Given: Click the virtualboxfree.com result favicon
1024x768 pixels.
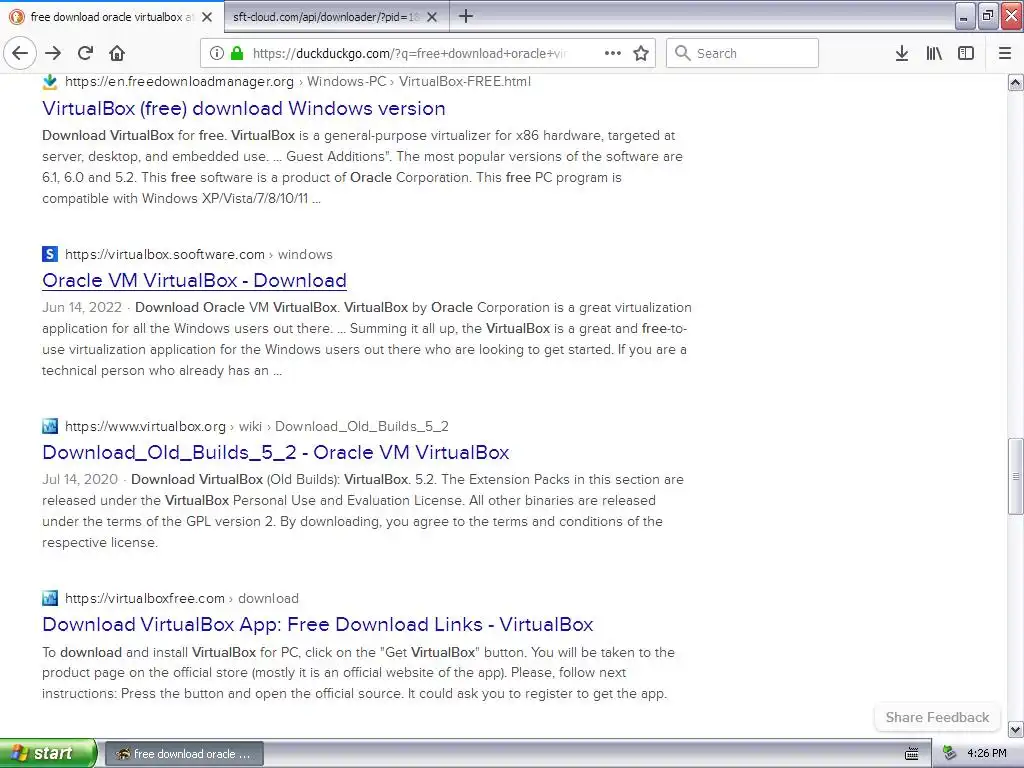Looking at the screenshot, I should click(x=50, y=598).
